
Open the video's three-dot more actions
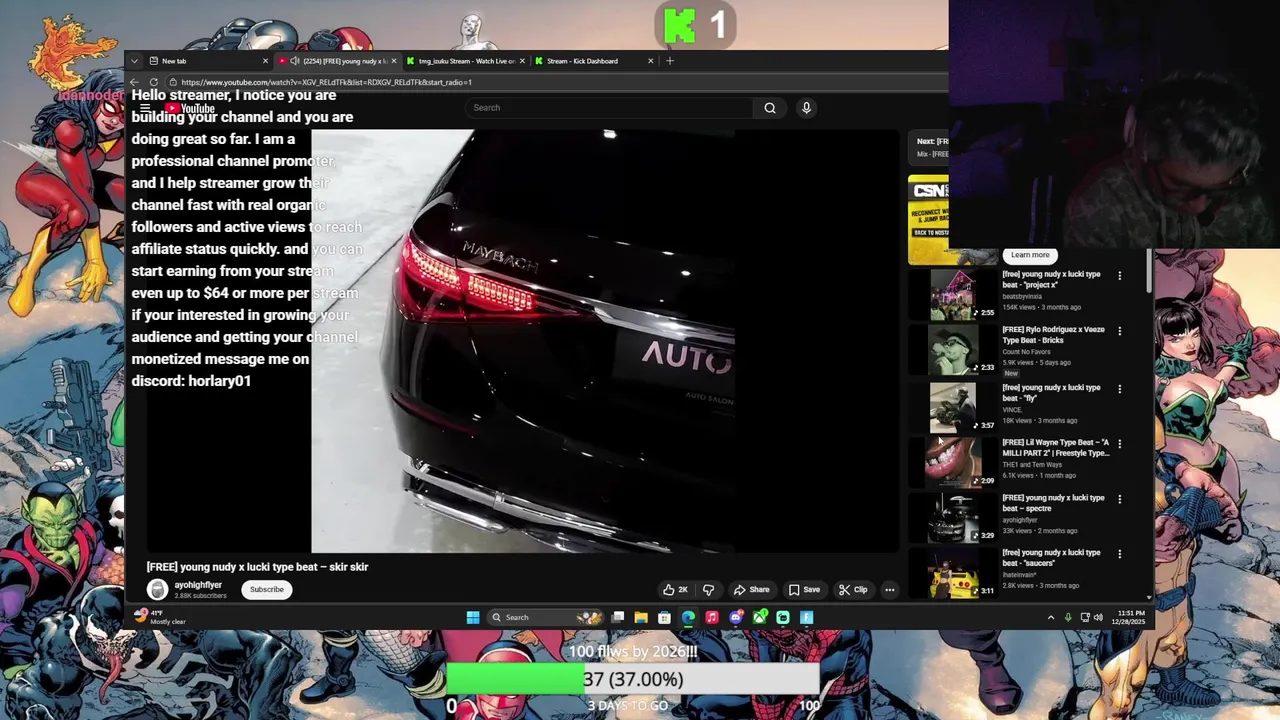[x=889, y=590]
